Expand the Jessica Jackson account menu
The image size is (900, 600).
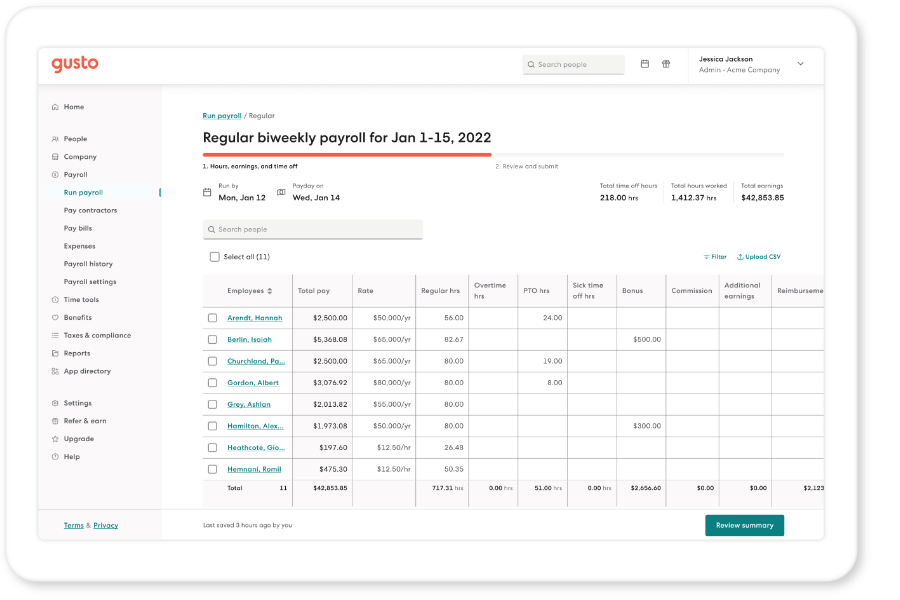tap(800, 64)
